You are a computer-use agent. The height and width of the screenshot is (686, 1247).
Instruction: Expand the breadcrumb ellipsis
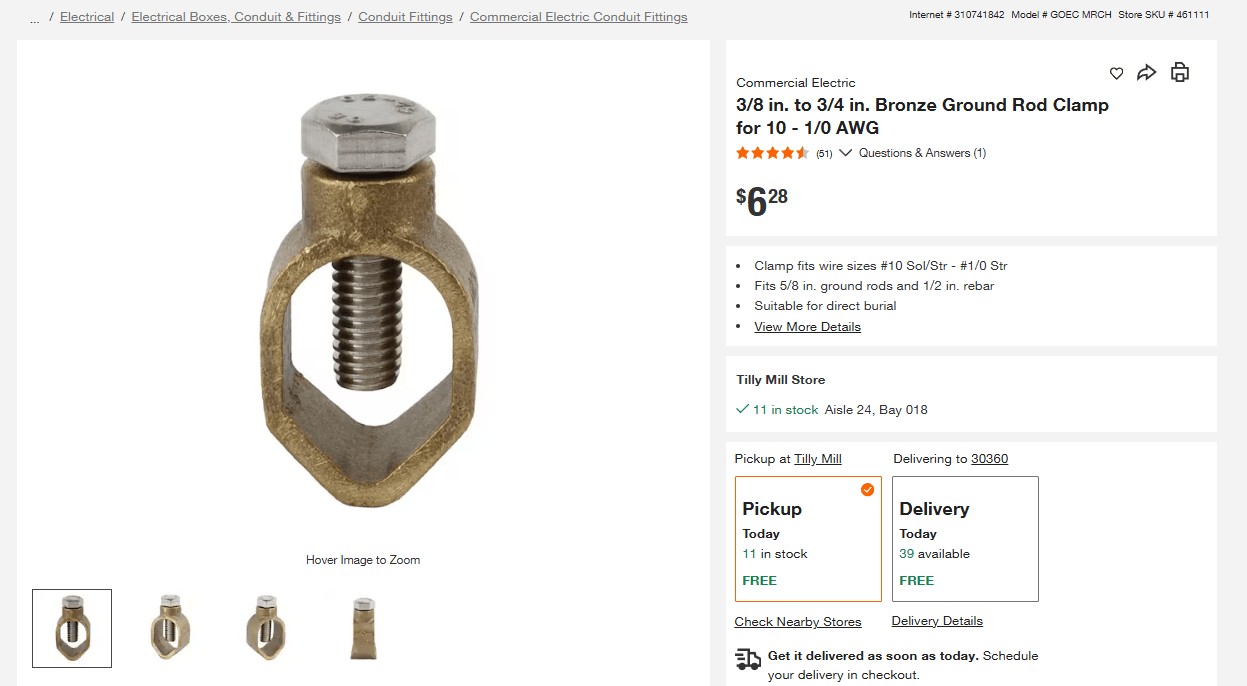[x=35, y=17]
